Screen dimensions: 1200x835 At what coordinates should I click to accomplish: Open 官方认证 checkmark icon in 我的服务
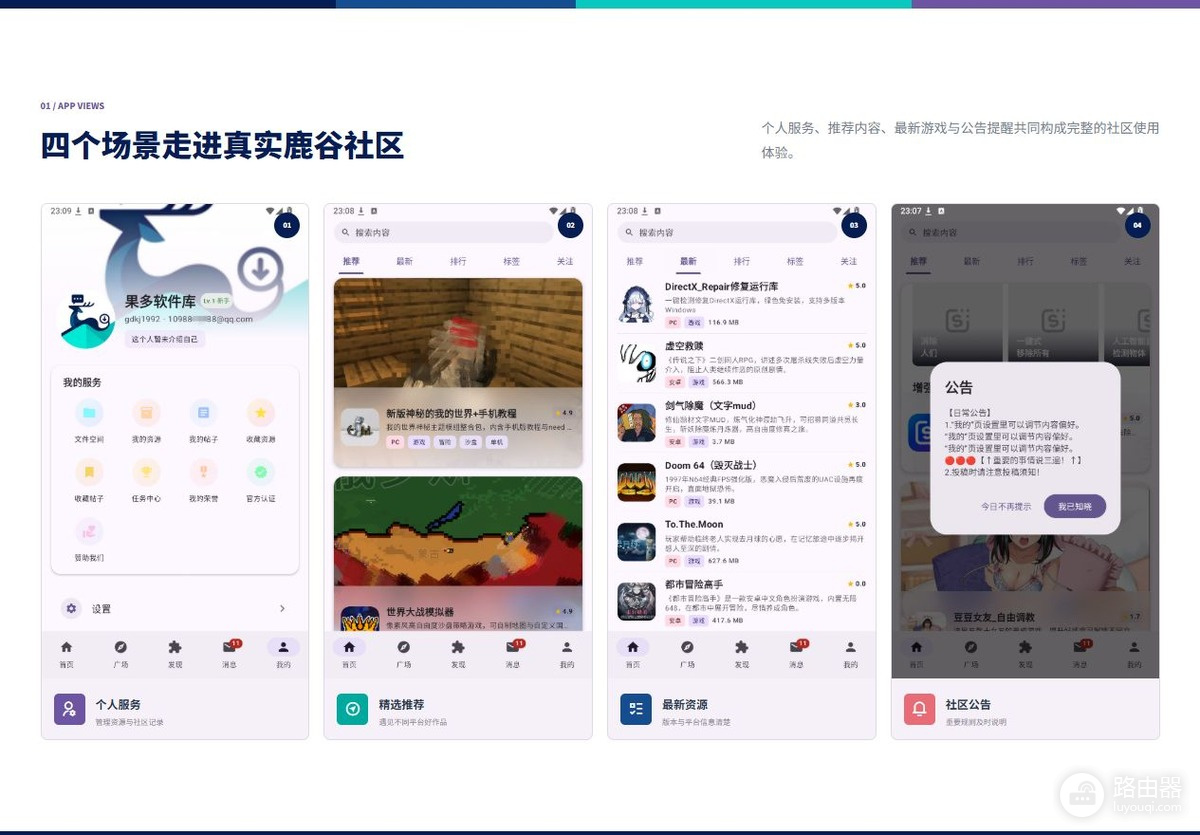[261, 471]
